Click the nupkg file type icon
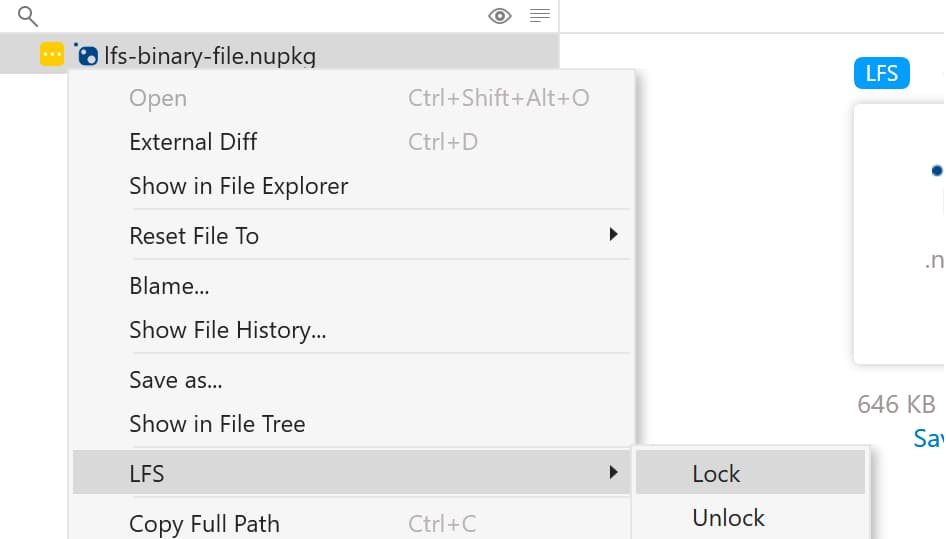This screenshot has width=946, height=539. 86,54
